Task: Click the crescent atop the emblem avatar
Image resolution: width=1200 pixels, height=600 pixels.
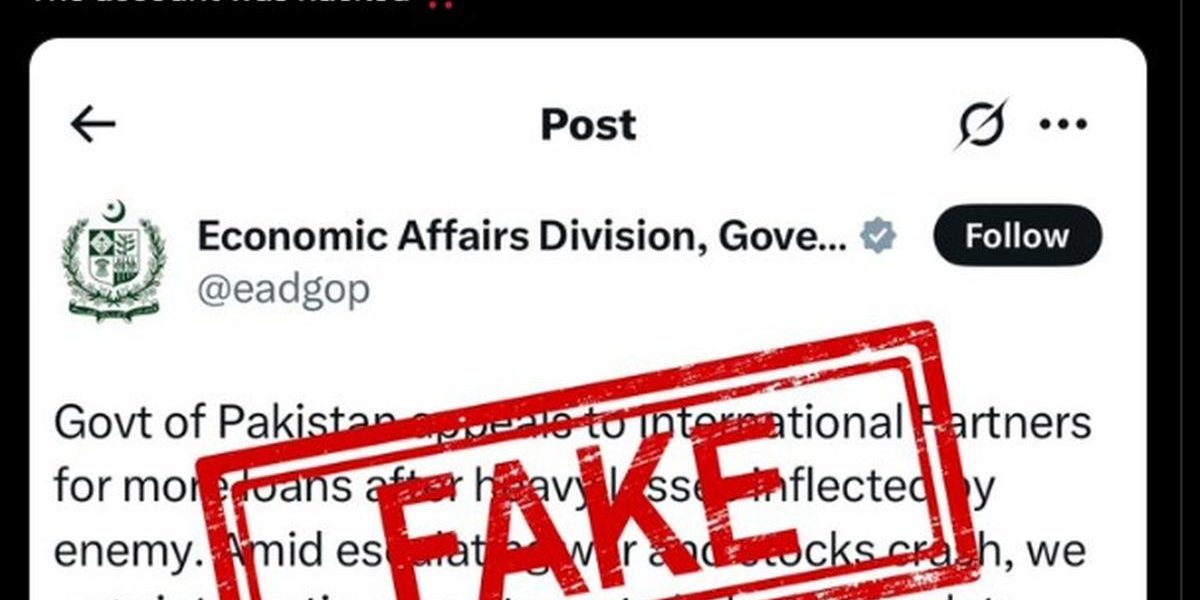Action: point(113,210)
